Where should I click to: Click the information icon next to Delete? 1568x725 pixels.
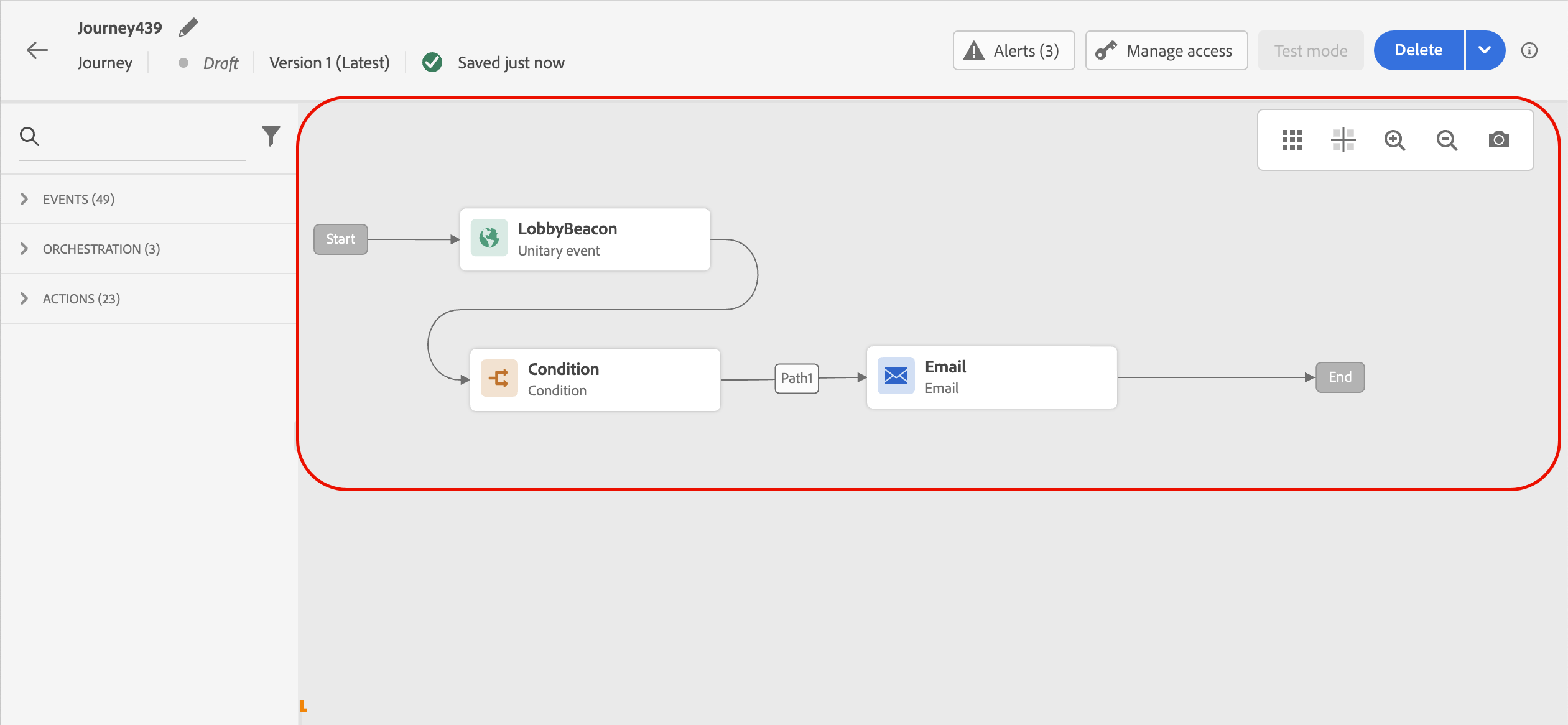click(x=1529, y=50)
